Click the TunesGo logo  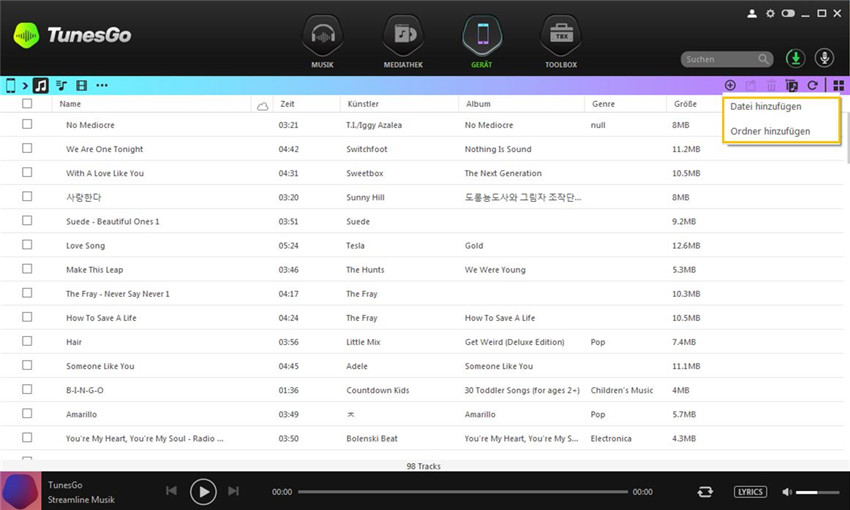coord(72,35)
